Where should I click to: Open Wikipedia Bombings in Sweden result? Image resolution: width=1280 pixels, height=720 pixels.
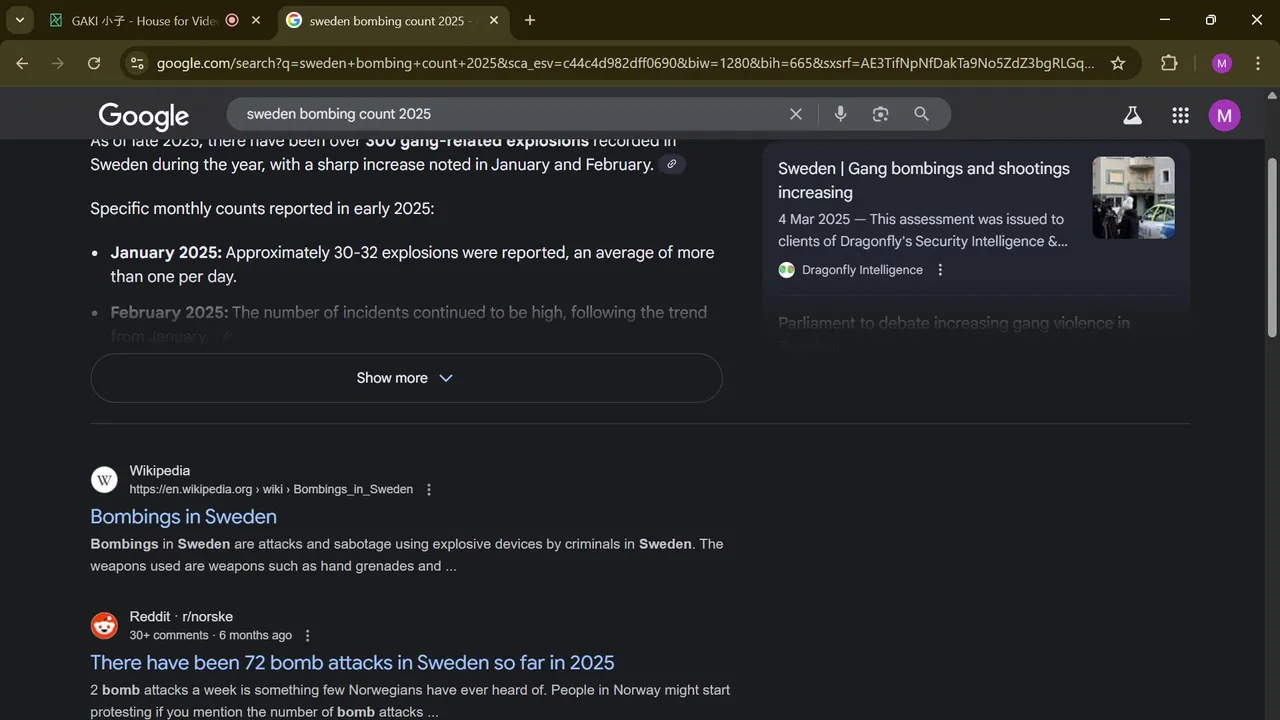tap(183, 517)
